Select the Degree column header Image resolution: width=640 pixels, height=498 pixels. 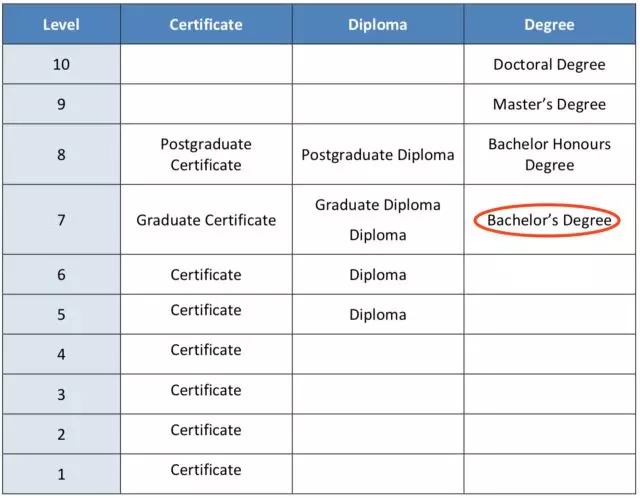[x=549, y=25]
